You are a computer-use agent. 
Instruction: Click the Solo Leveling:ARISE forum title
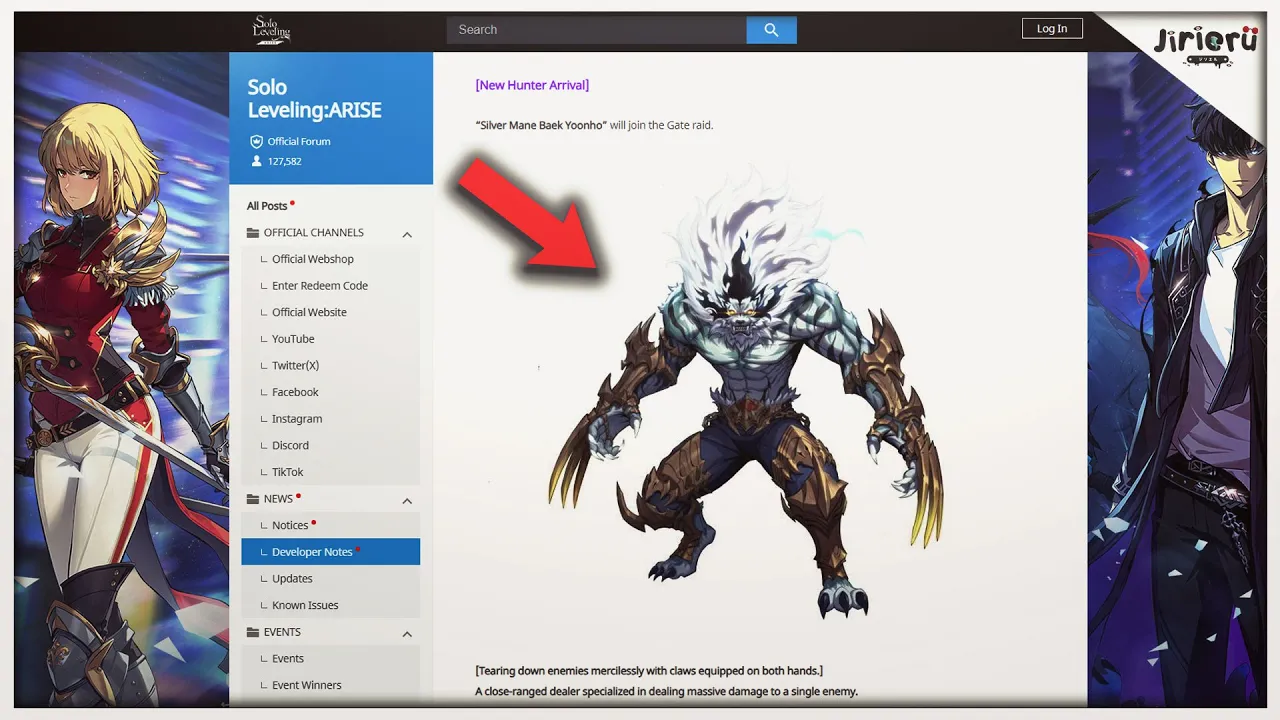click(x=315, y=99)
